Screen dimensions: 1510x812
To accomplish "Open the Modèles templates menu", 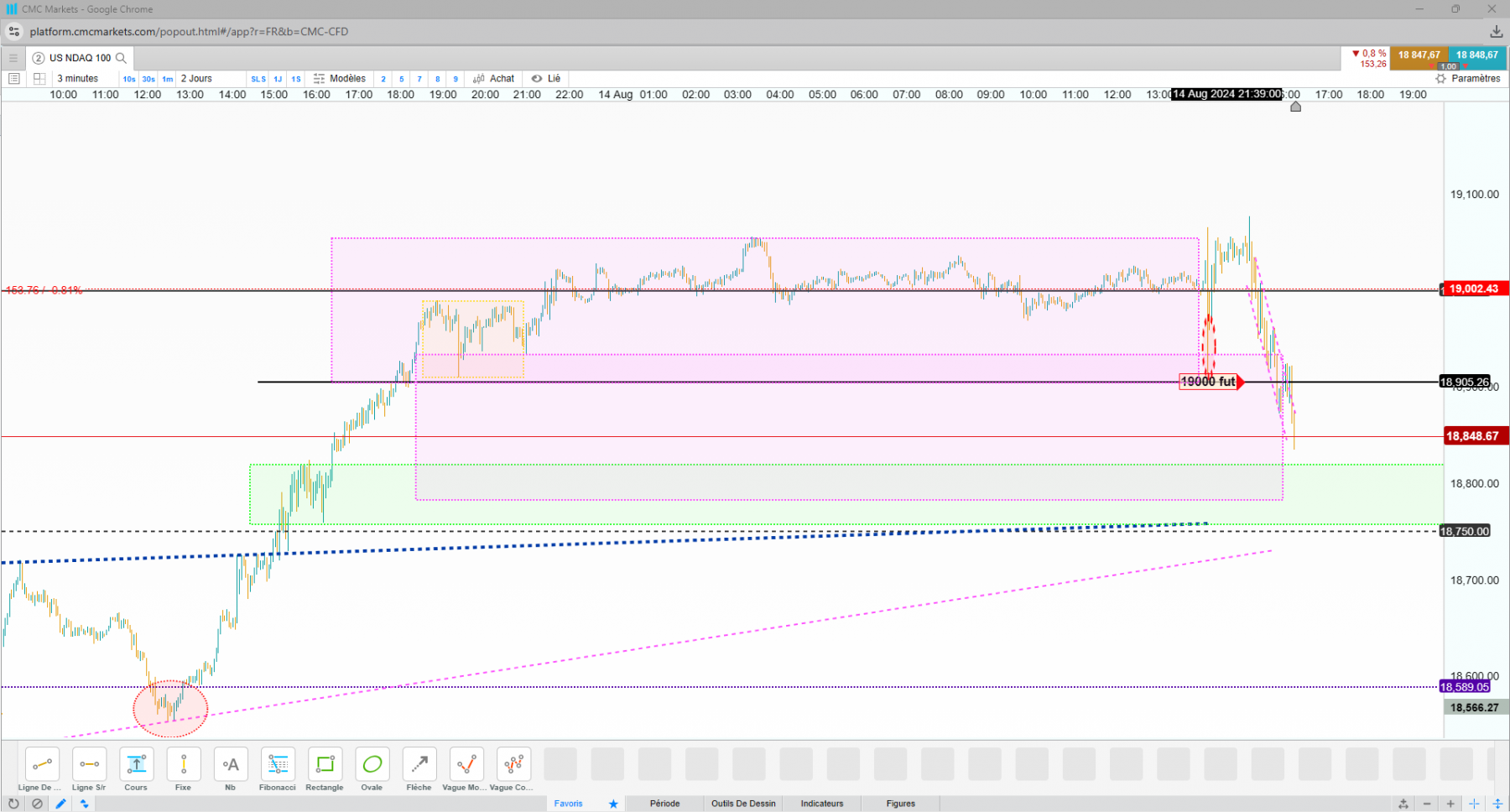I will coord(340,79).
